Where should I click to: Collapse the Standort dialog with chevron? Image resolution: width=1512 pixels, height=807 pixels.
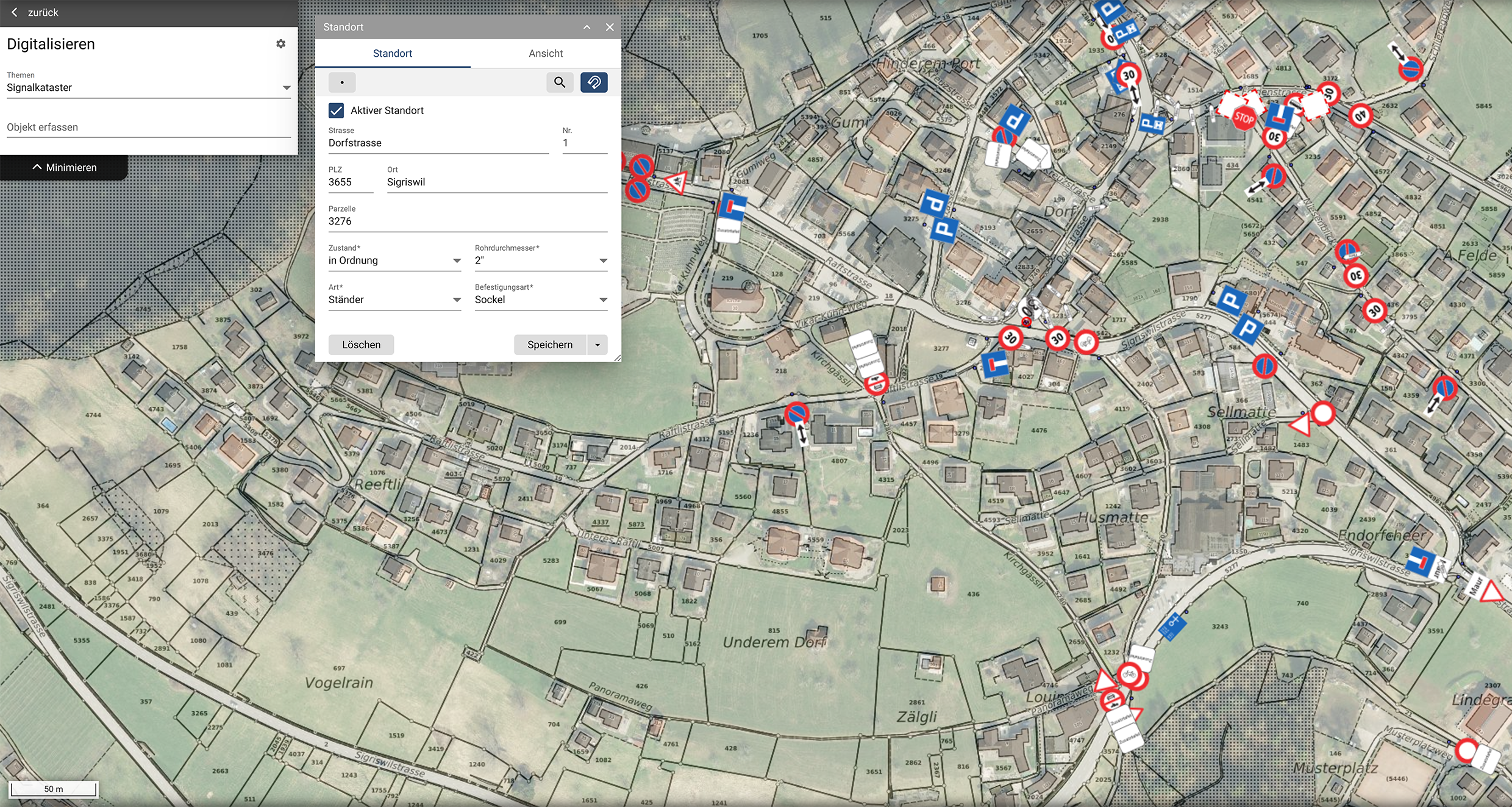[x=587, y=27]
